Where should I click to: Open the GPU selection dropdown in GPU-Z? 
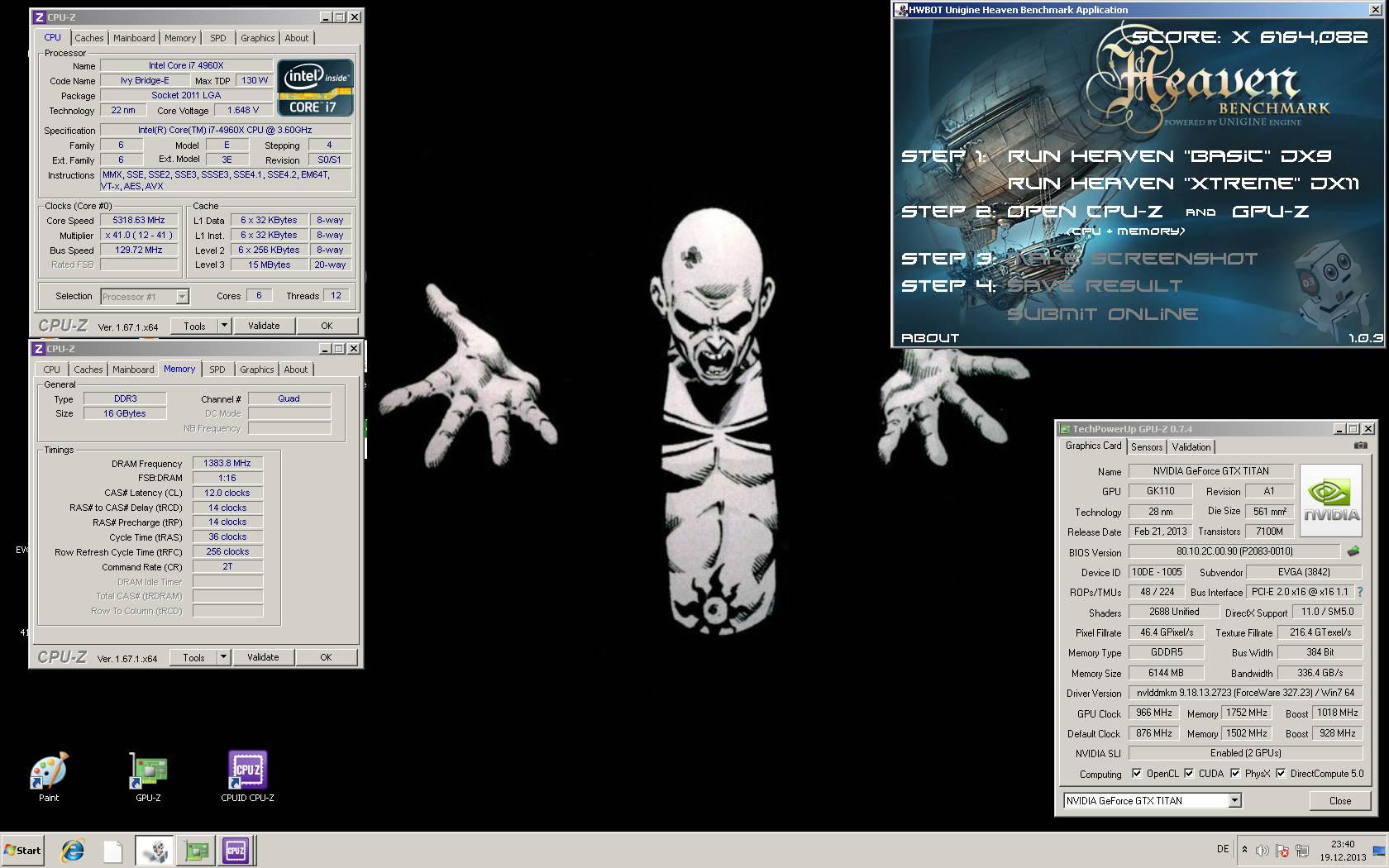pos(1234,800)
